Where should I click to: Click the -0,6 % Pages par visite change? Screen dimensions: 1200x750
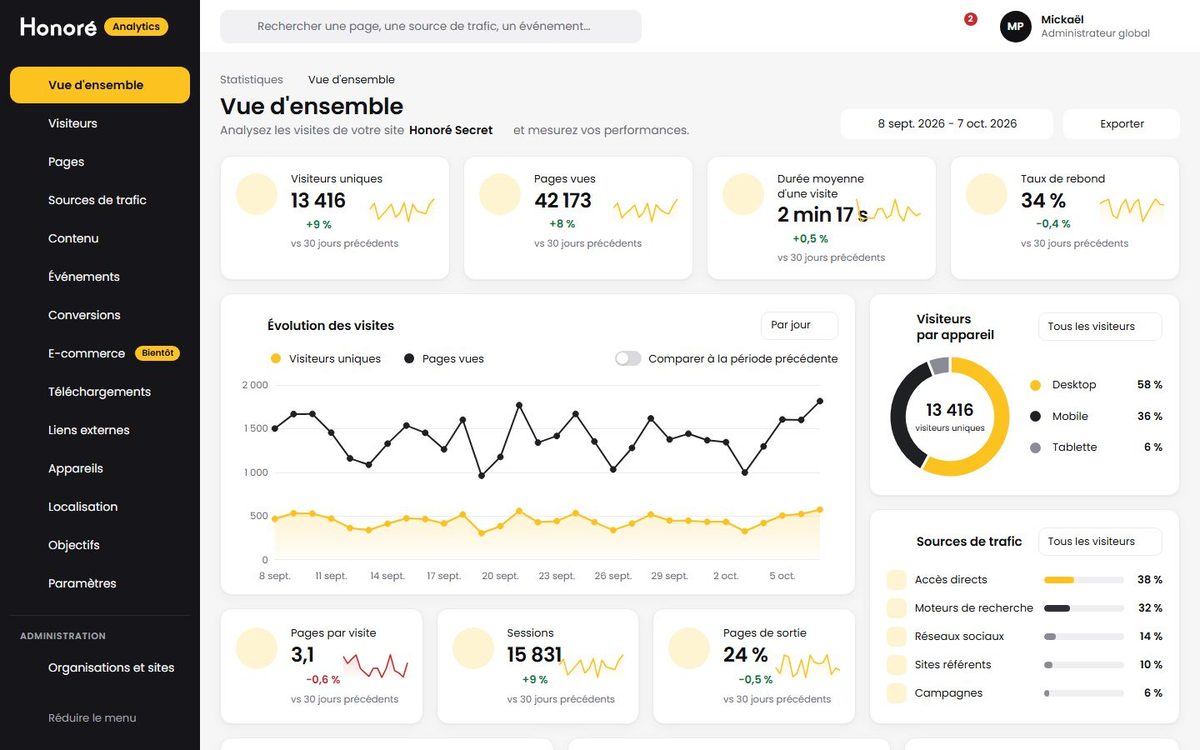(323, 680)
